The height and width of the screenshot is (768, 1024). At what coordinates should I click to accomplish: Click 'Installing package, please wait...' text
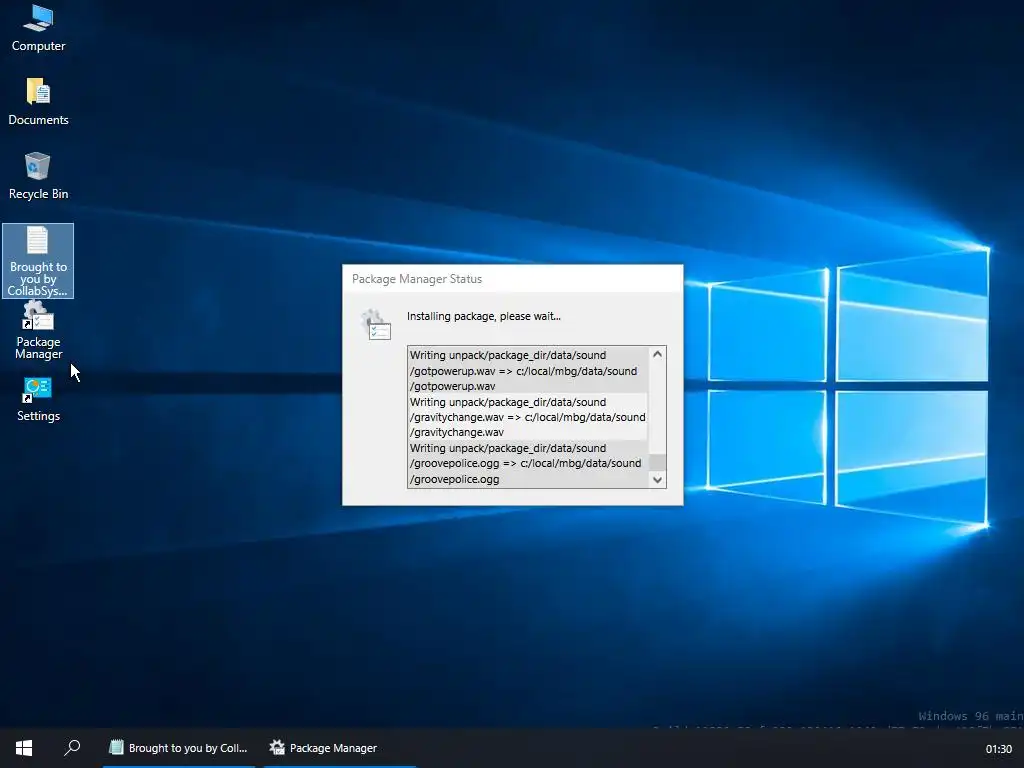click(x=484, y=316)
